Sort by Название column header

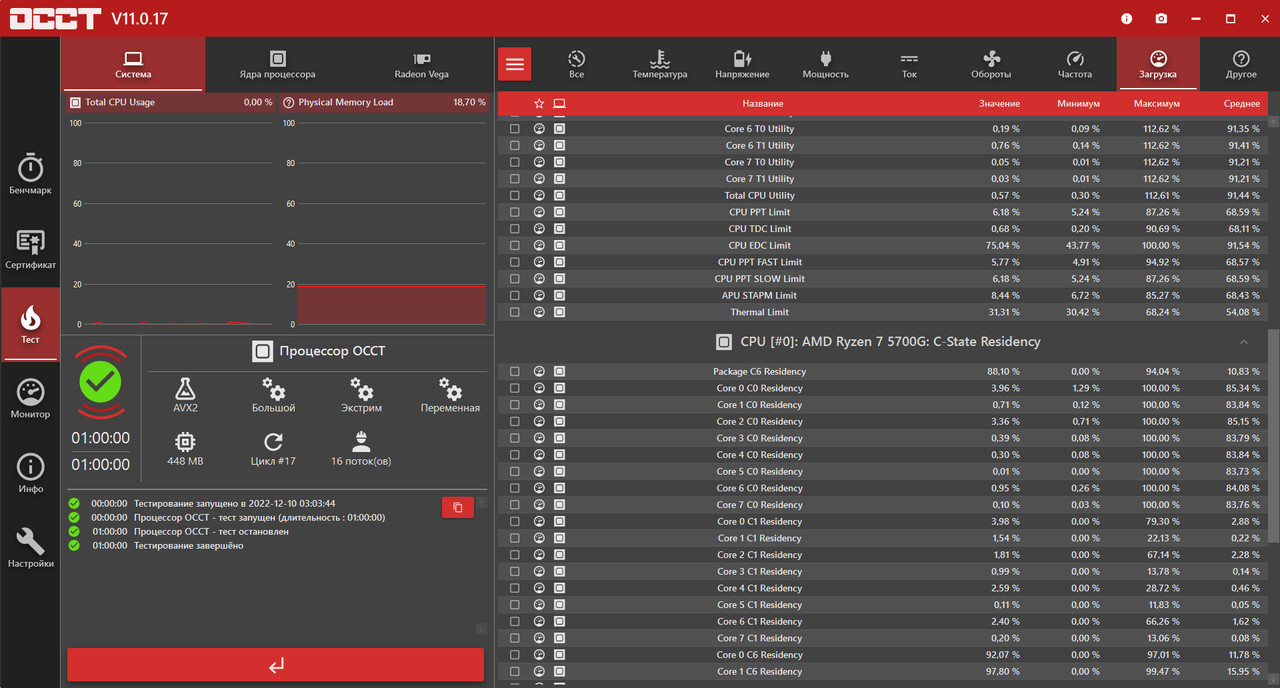coord(763,103)
